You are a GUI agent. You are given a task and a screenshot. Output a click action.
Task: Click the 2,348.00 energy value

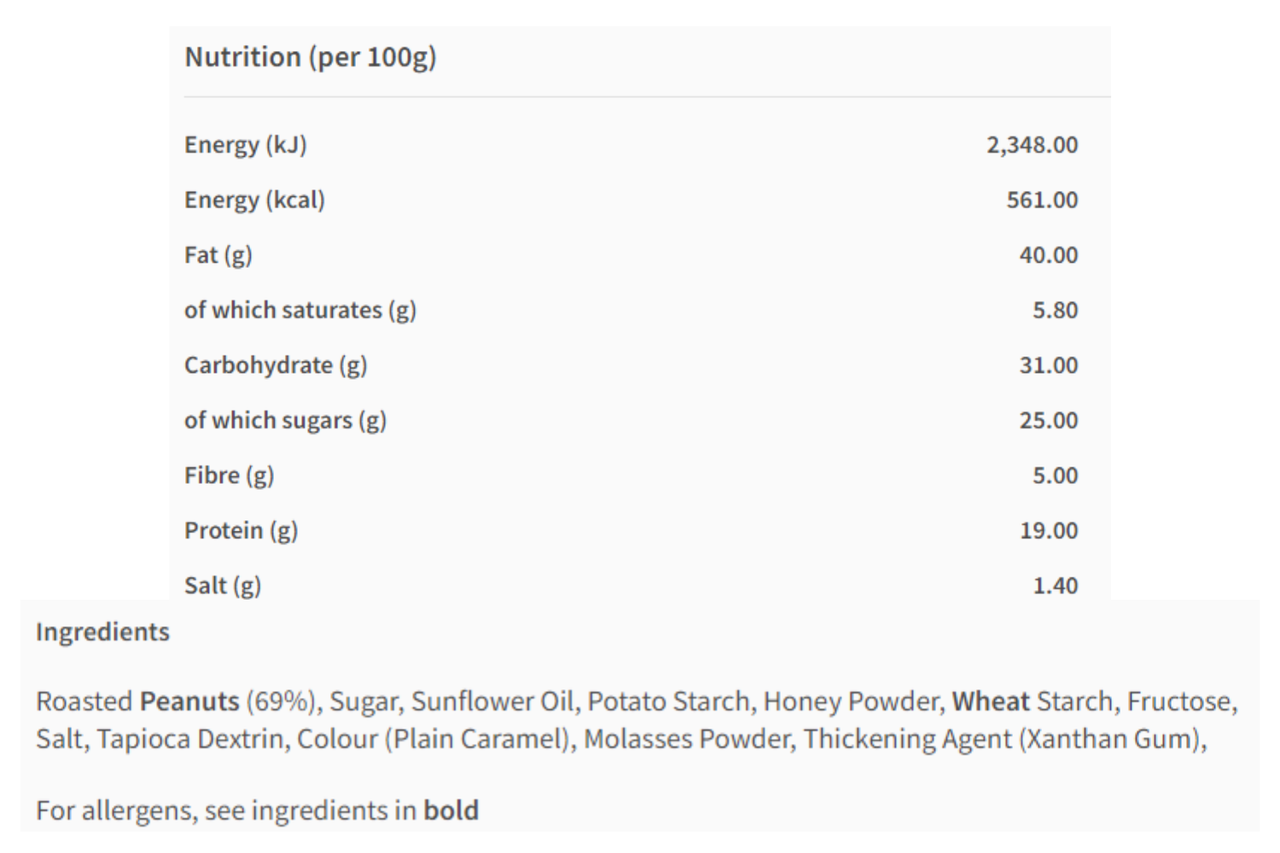[1032, 145]
